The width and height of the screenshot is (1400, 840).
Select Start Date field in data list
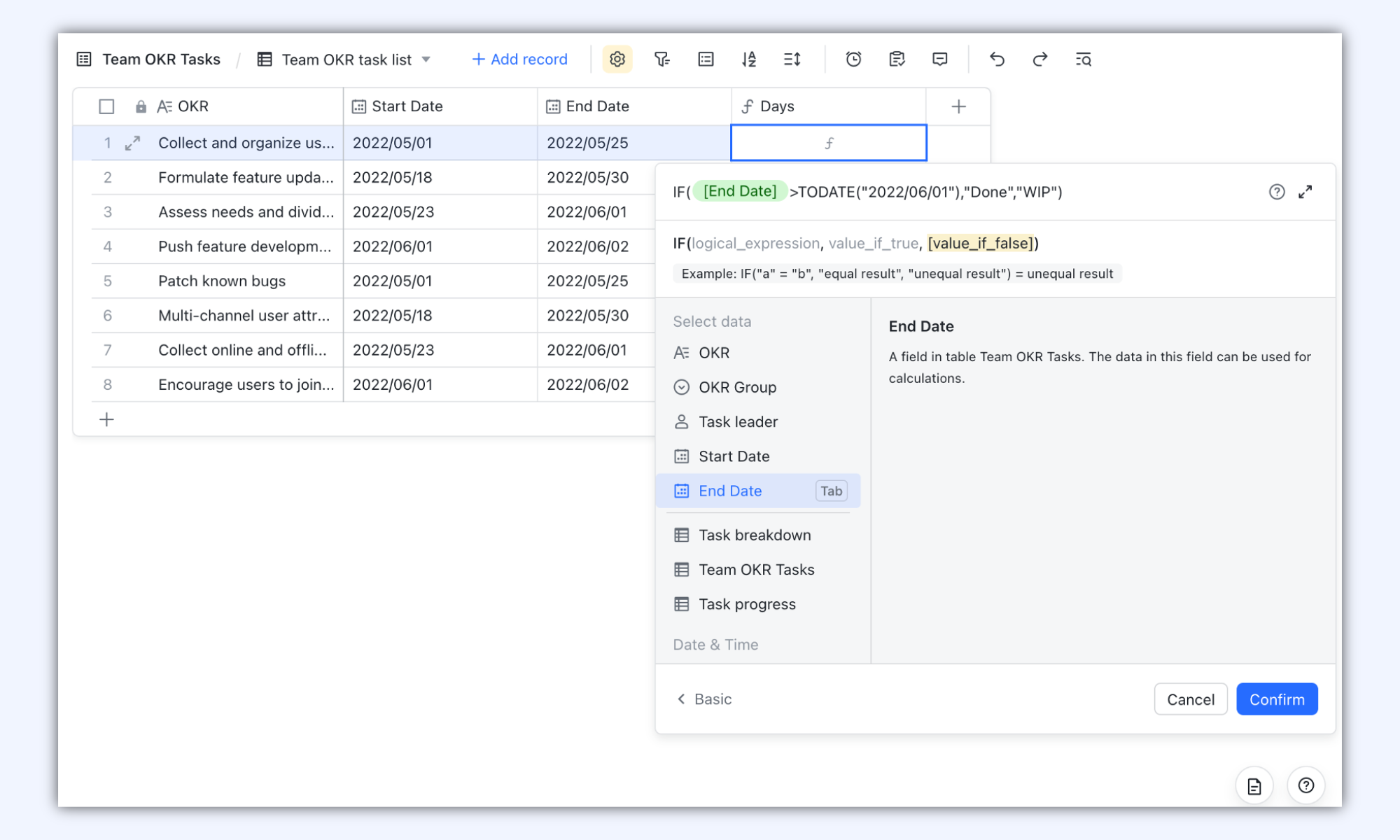point(758,456)
